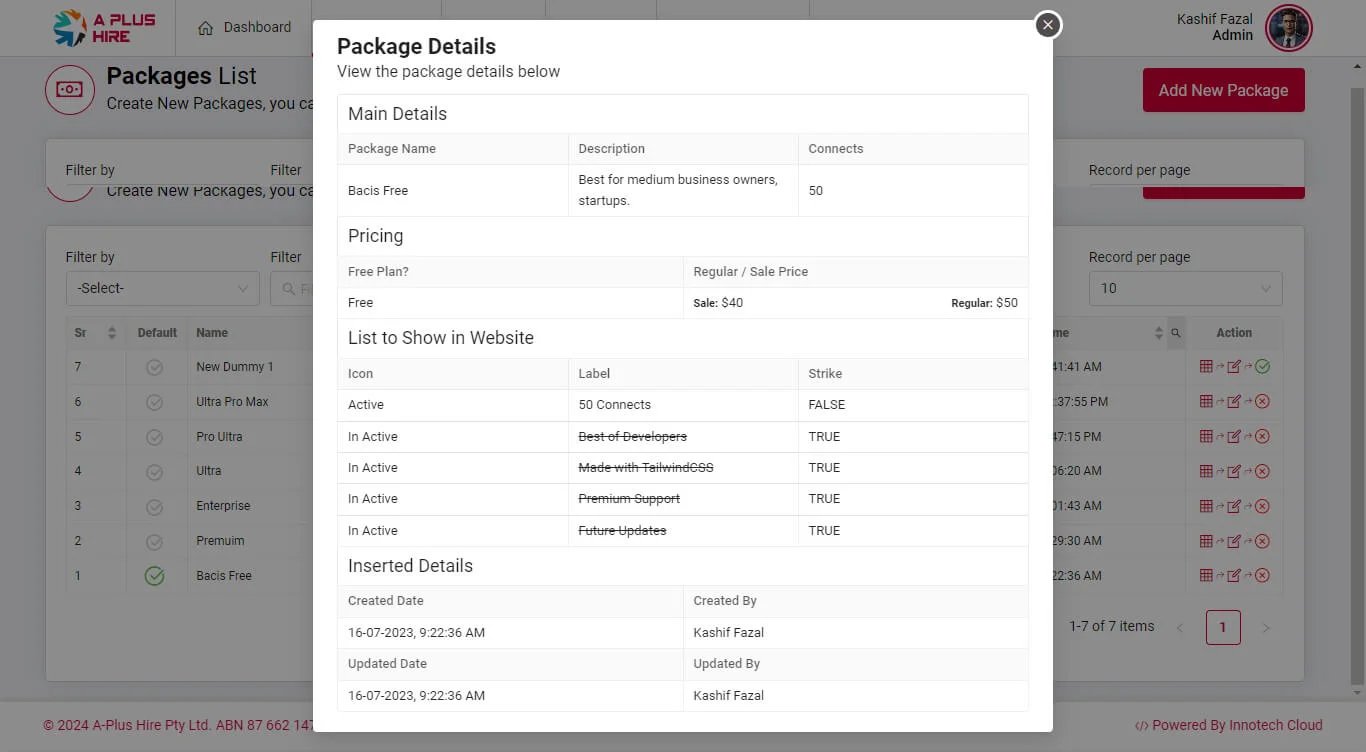
Task: Click edit icon for Ultra Pro Max row
Action: pyautogui.click(x=1233, y=402)
